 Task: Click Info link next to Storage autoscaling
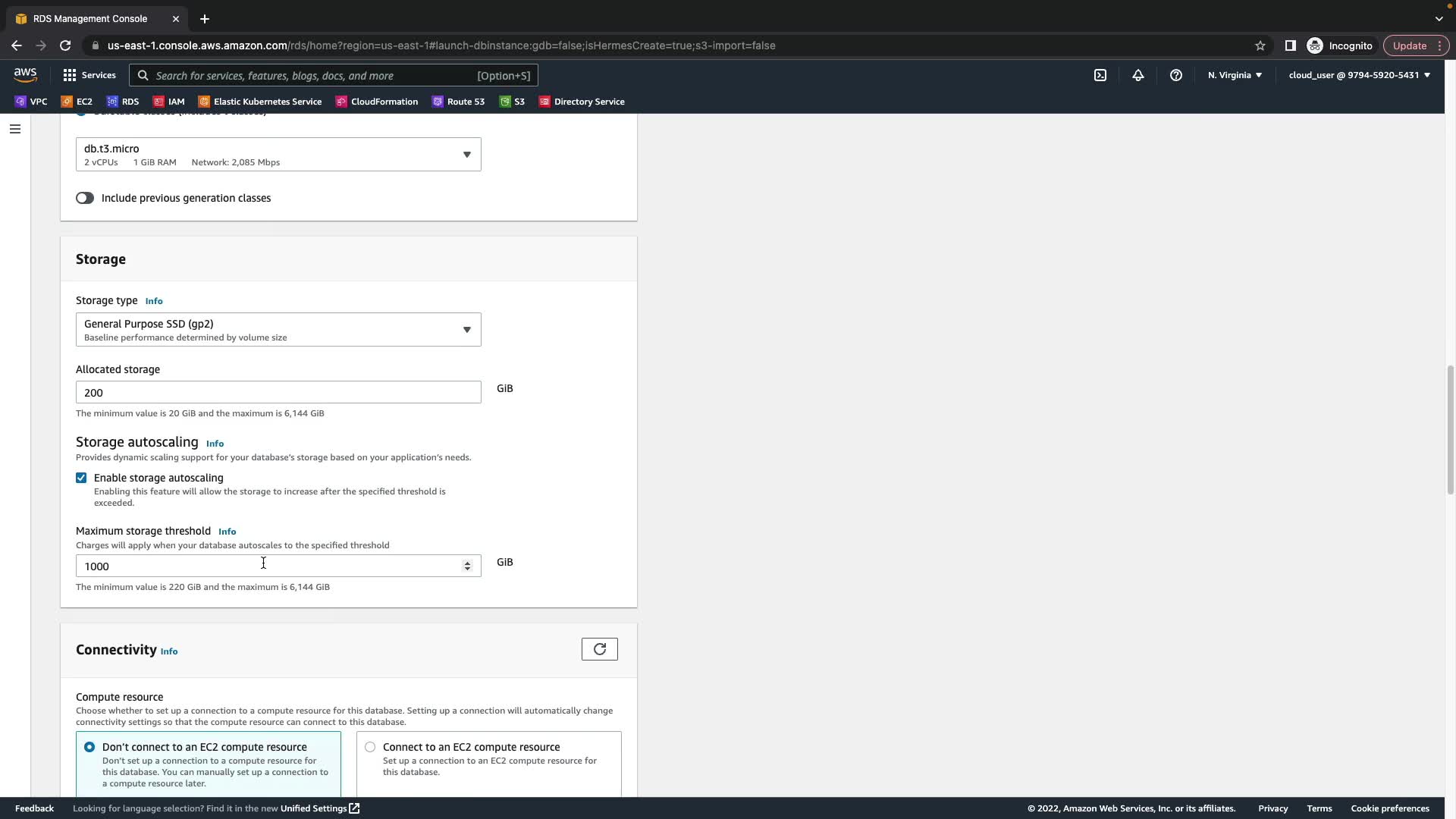pyautogui.click(x=215, y=444)
